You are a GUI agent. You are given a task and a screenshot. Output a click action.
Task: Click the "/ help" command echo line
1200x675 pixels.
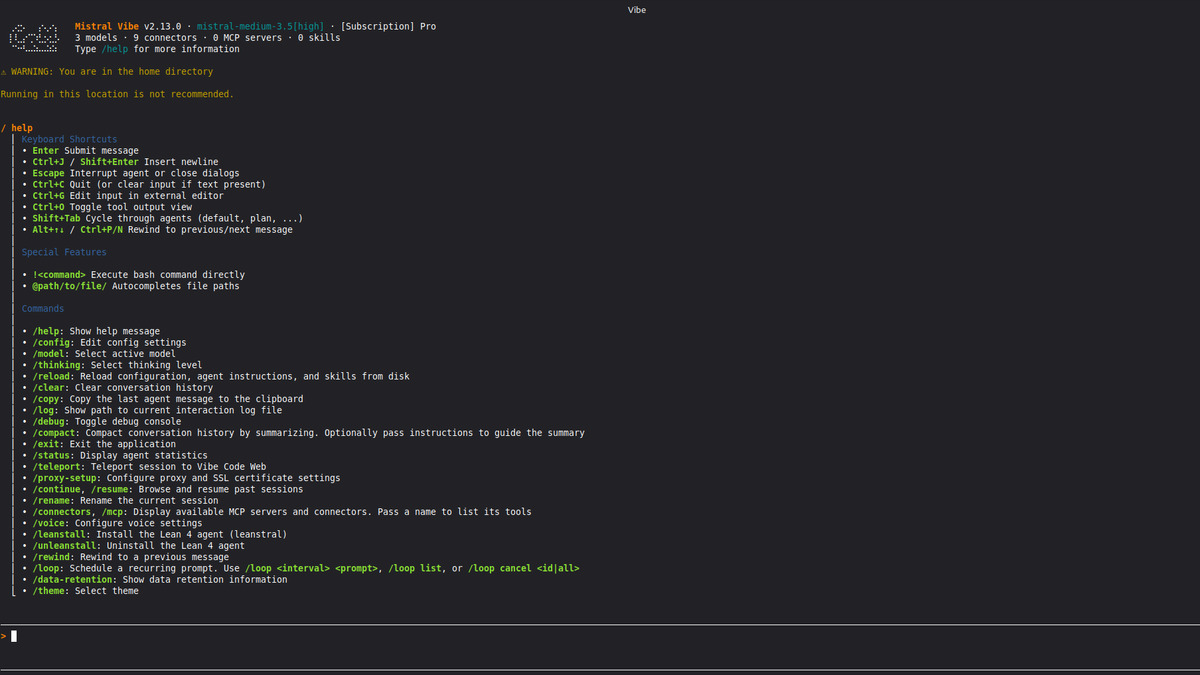coord(17,128)
